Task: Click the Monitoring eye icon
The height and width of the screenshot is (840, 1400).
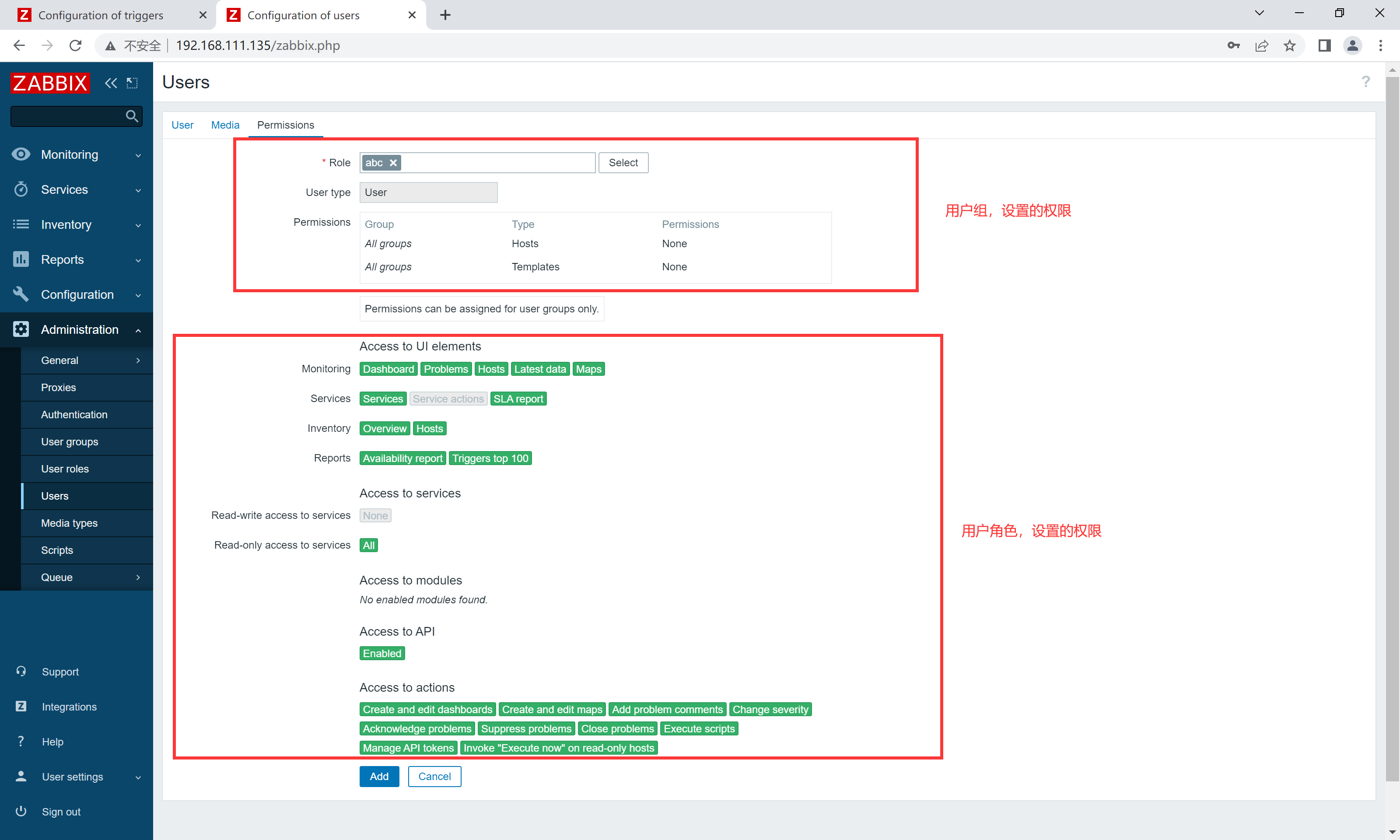Action: tap(21, 154)
